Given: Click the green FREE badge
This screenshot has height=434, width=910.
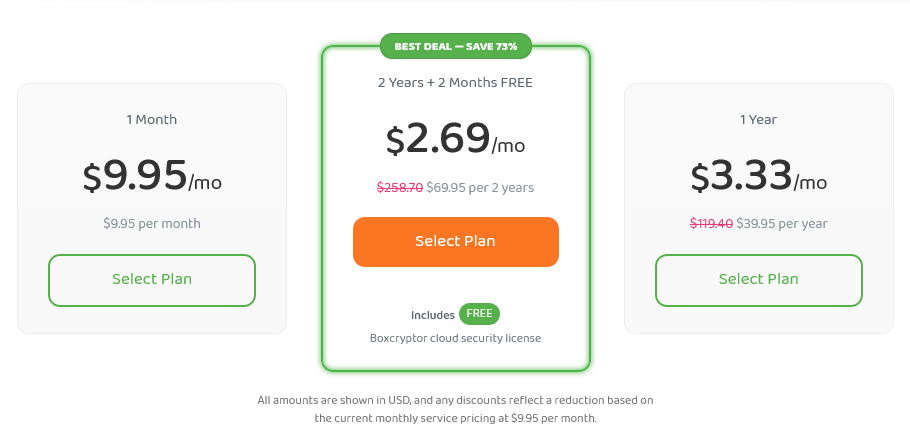Looking at the screenshot, I should click(x=479, y=314).
